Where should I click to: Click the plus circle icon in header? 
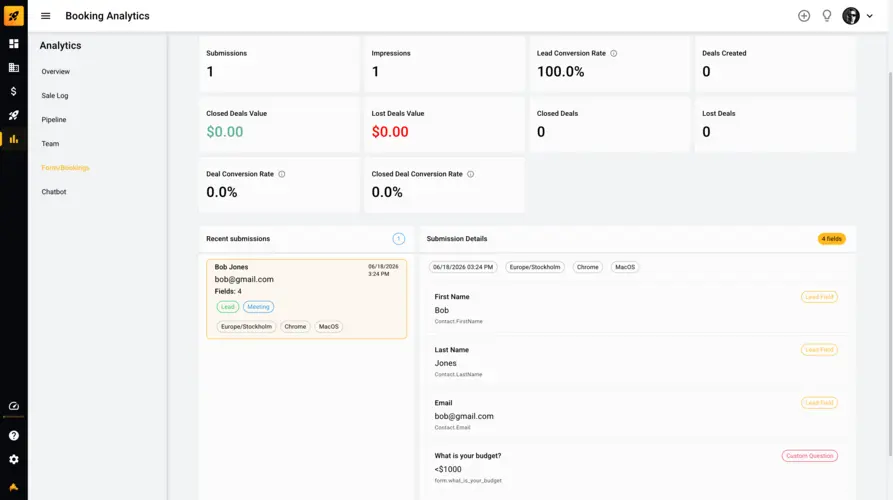pyautogui.click(x=804, y=16)
